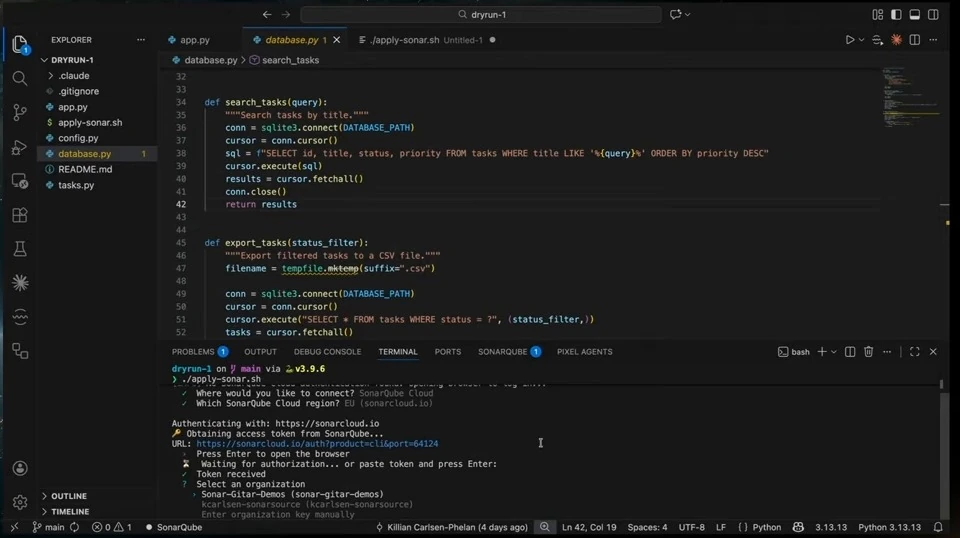Open the Manage settings gear
This screenshot has height=538, width=960.
pos(20,503)
